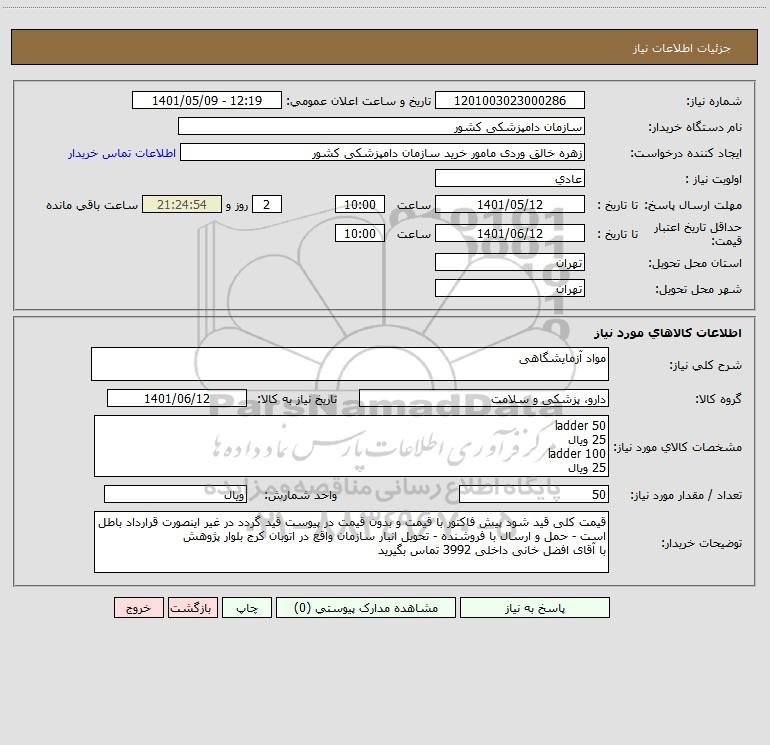This screenshot has height=745, width=770.
Task: Click the 'ساعت باقی مانده' label
Action: click(92, 205)
